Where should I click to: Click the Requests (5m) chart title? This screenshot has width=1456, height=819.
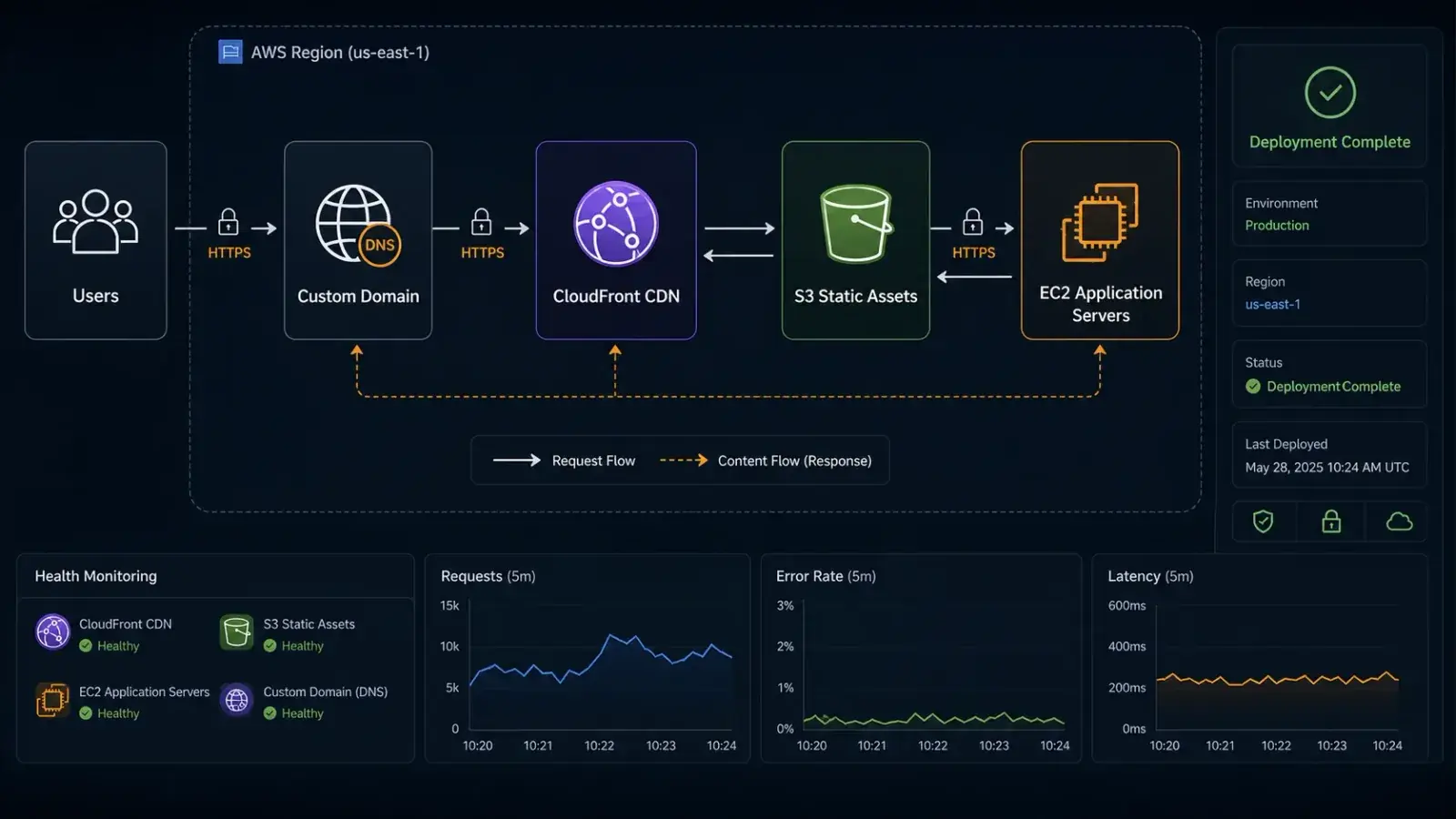click(x=488, y=576)
